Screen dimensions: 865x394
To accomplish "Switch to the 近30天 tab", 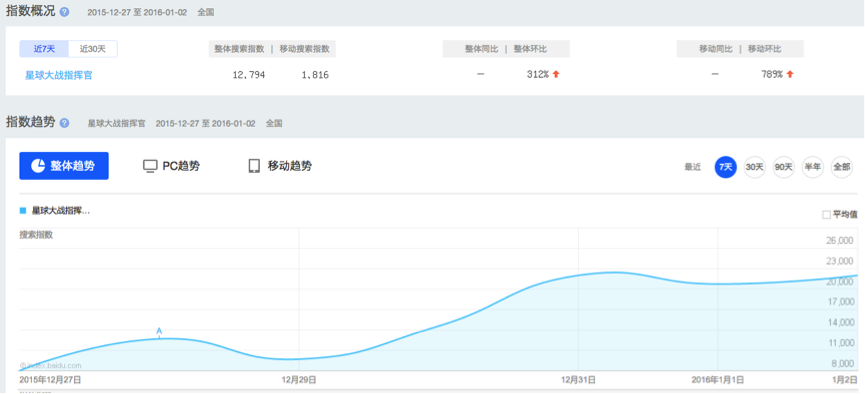I will [x=93, y=49].
